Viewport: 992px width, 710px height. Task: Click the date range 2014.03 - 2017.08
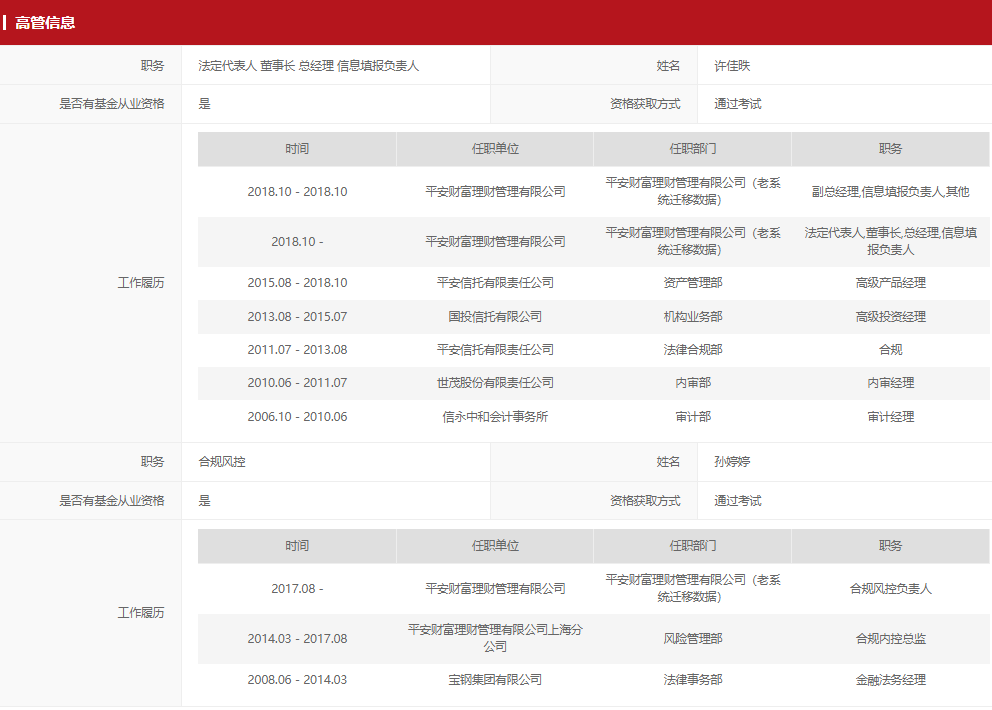297,638
